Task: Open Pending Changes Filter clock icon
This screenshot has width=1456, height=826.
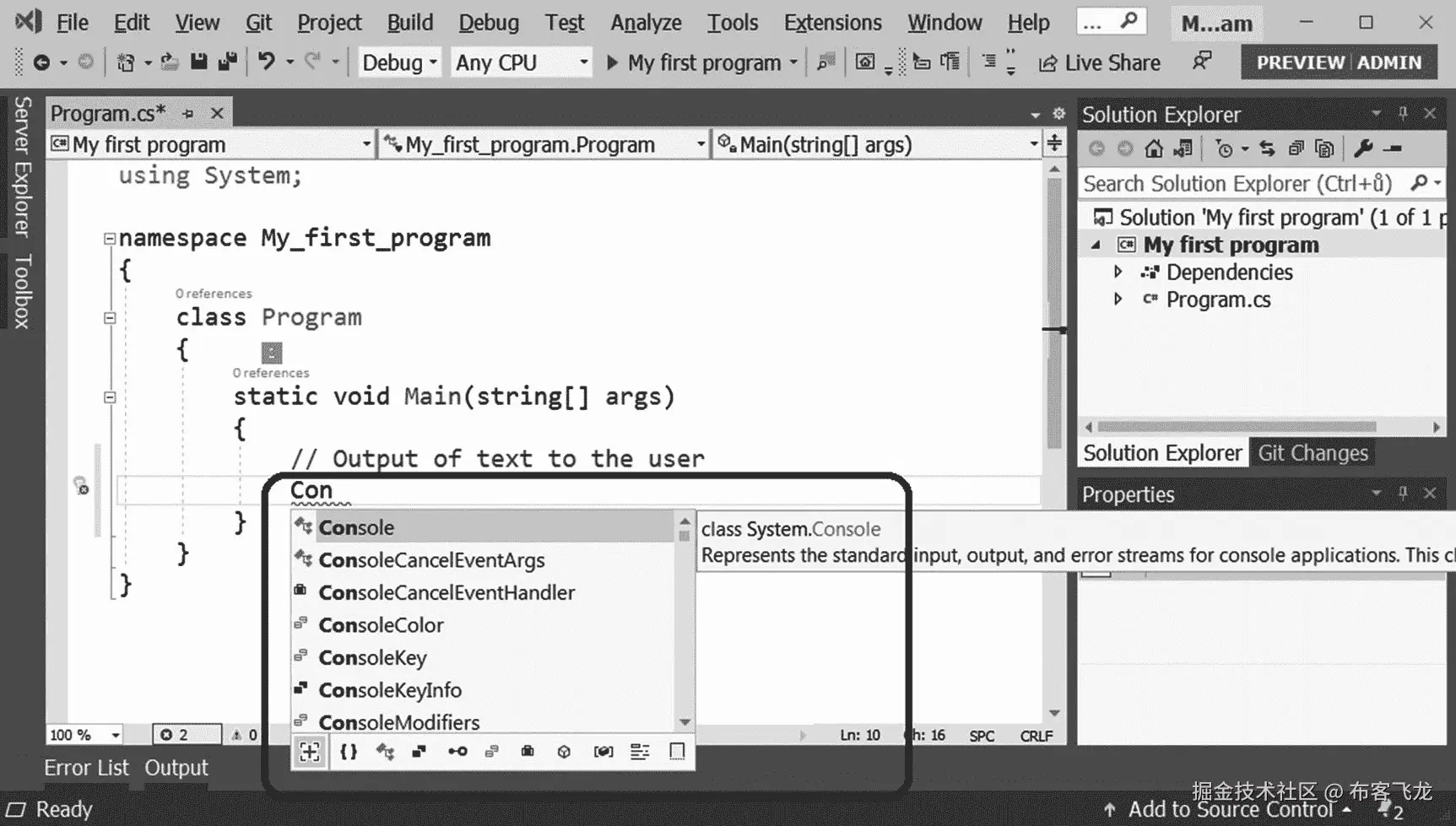Action: (1224, 148)
